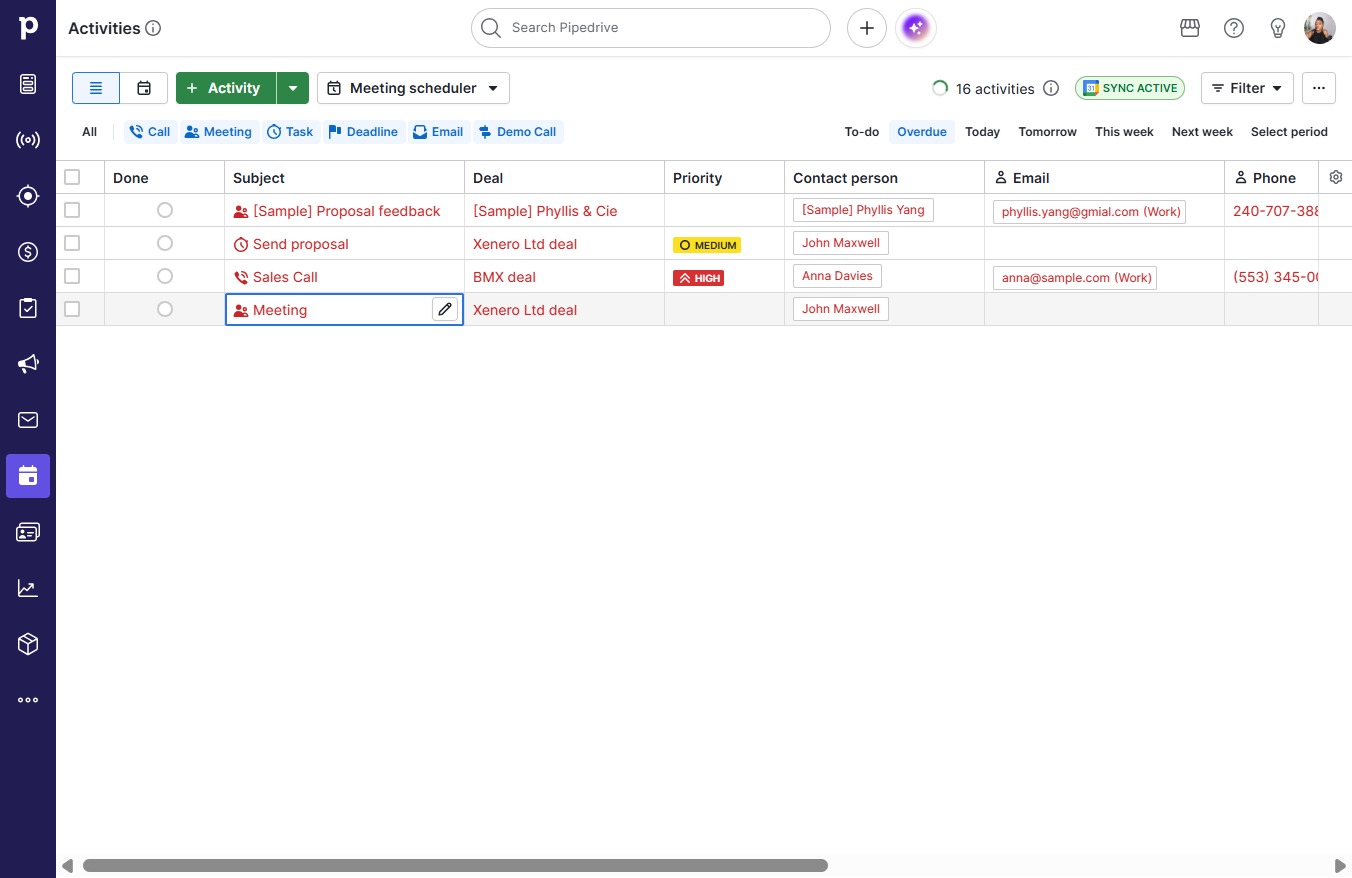Mark Meeting activity as done

coord(165,309)
